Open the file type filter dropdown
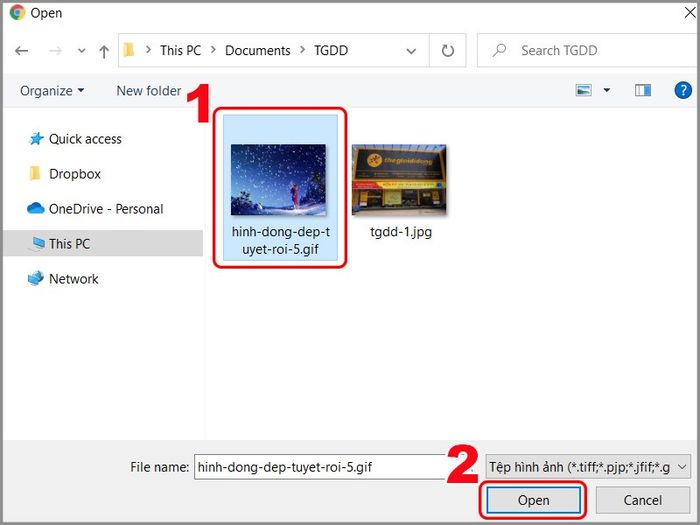 click(x=588, y=467)
